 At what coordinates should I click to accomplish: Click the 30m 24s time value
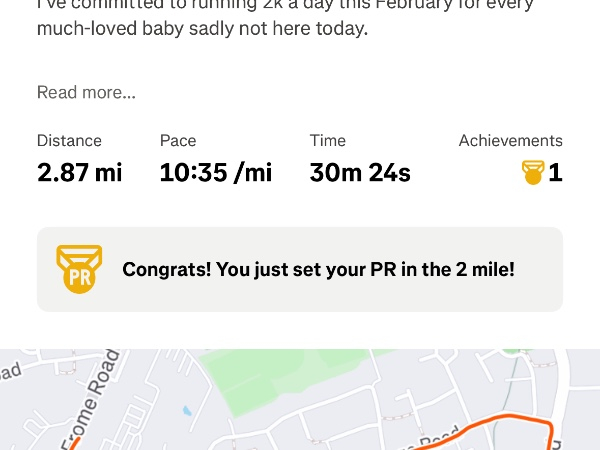point(360,173)
